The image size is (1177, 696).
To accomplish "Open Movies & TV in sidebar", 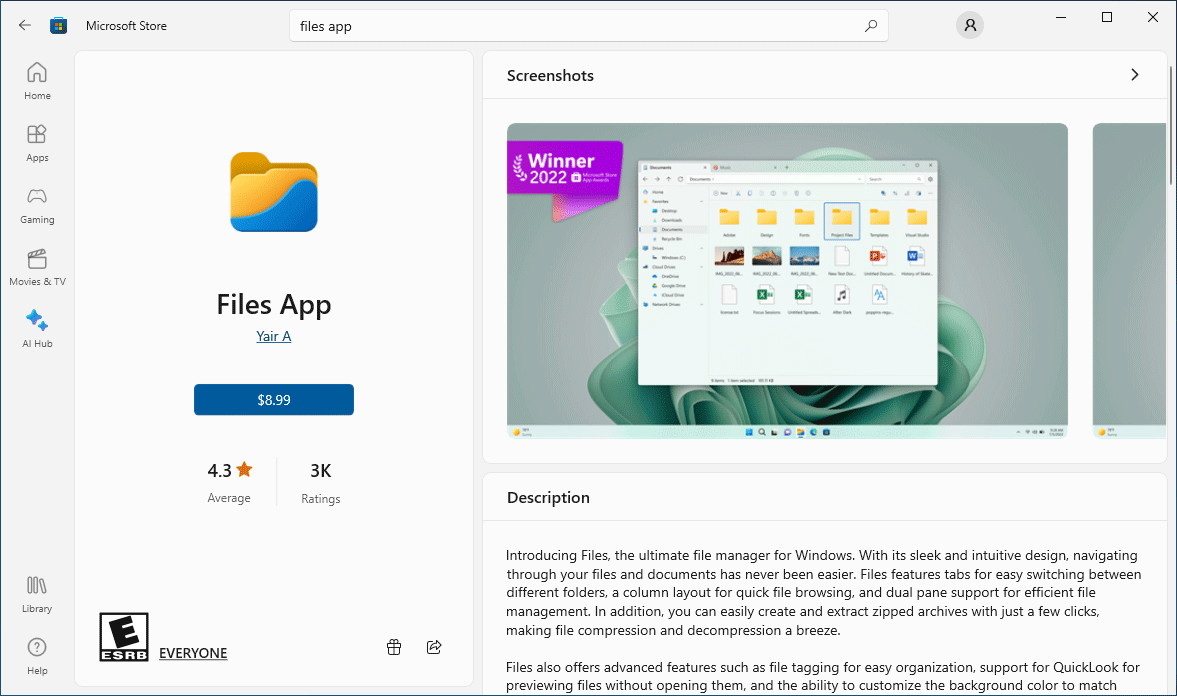I will (x=37, y=267).
